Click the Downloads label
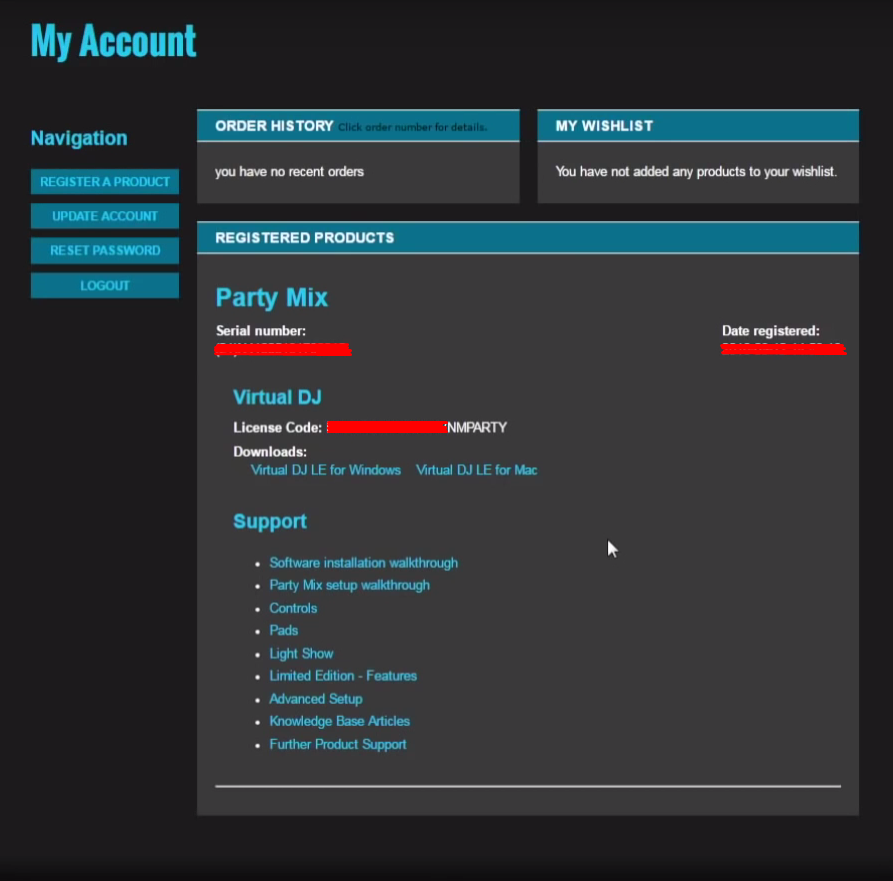Screen dimensions: 893x881 270,452
